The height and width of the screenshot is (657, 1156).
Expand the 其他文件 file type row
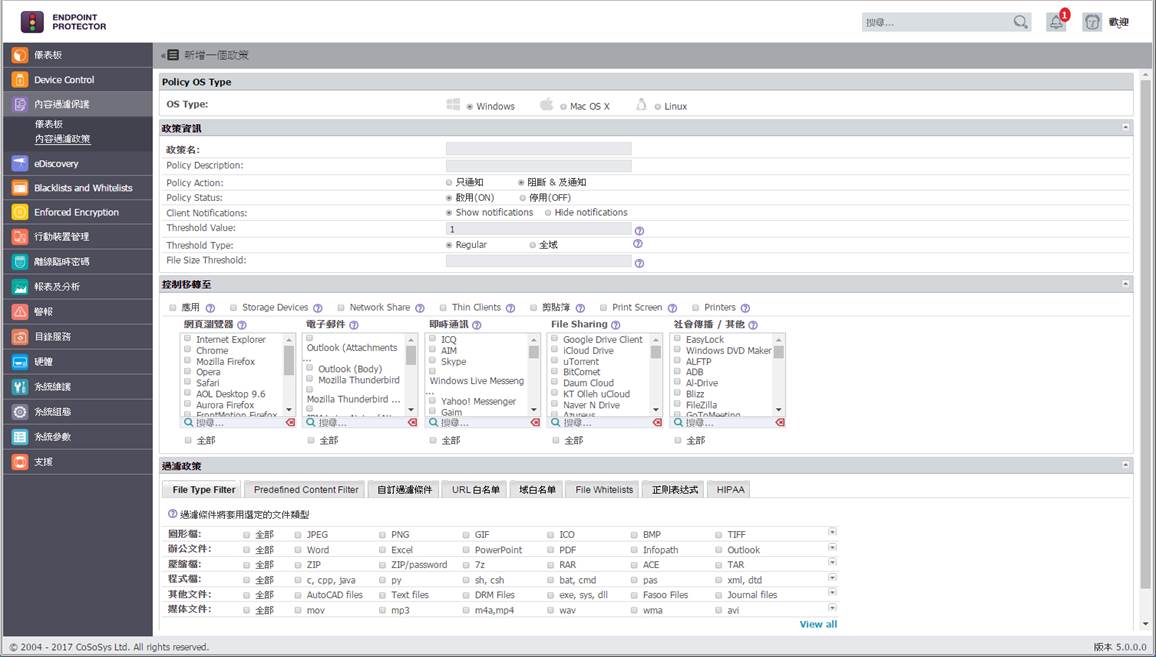point(832,592)
